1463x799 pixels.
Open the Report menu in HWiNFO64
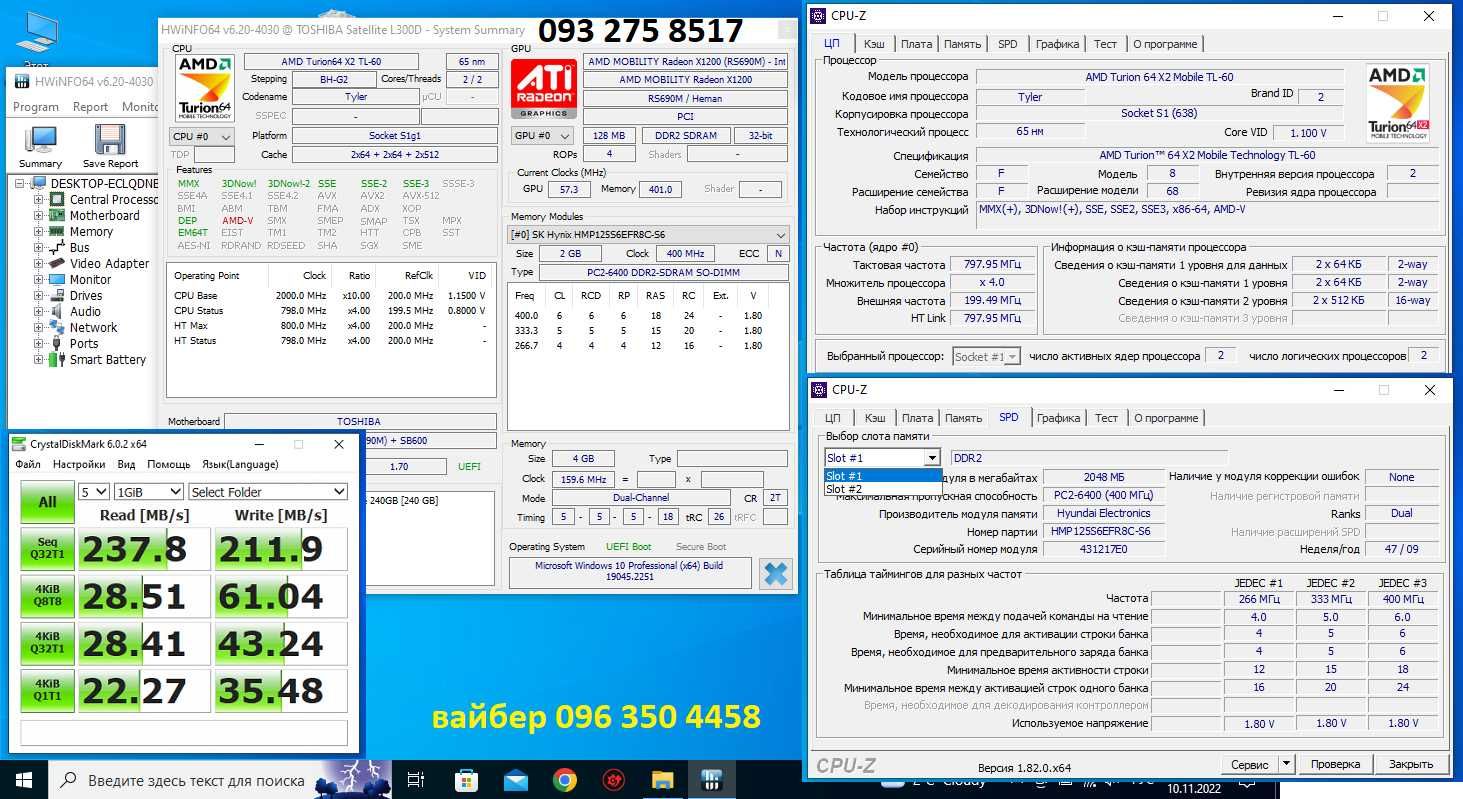click(90, 107)
